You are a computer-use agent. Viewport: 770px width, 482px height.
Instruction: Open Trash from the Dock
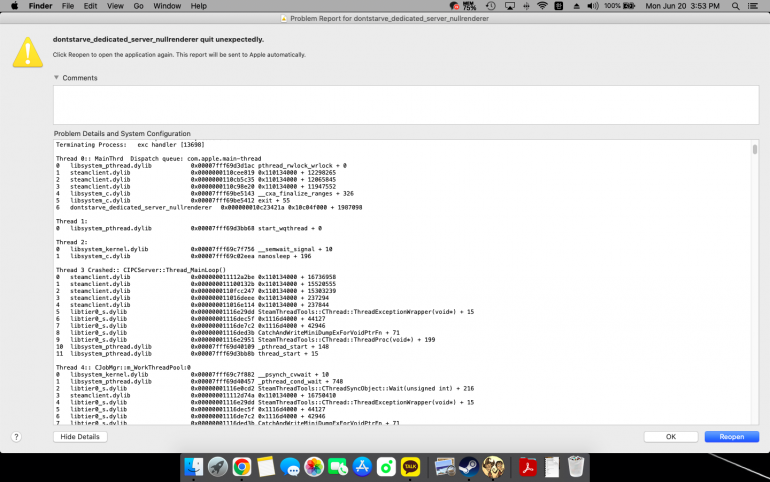576,467
